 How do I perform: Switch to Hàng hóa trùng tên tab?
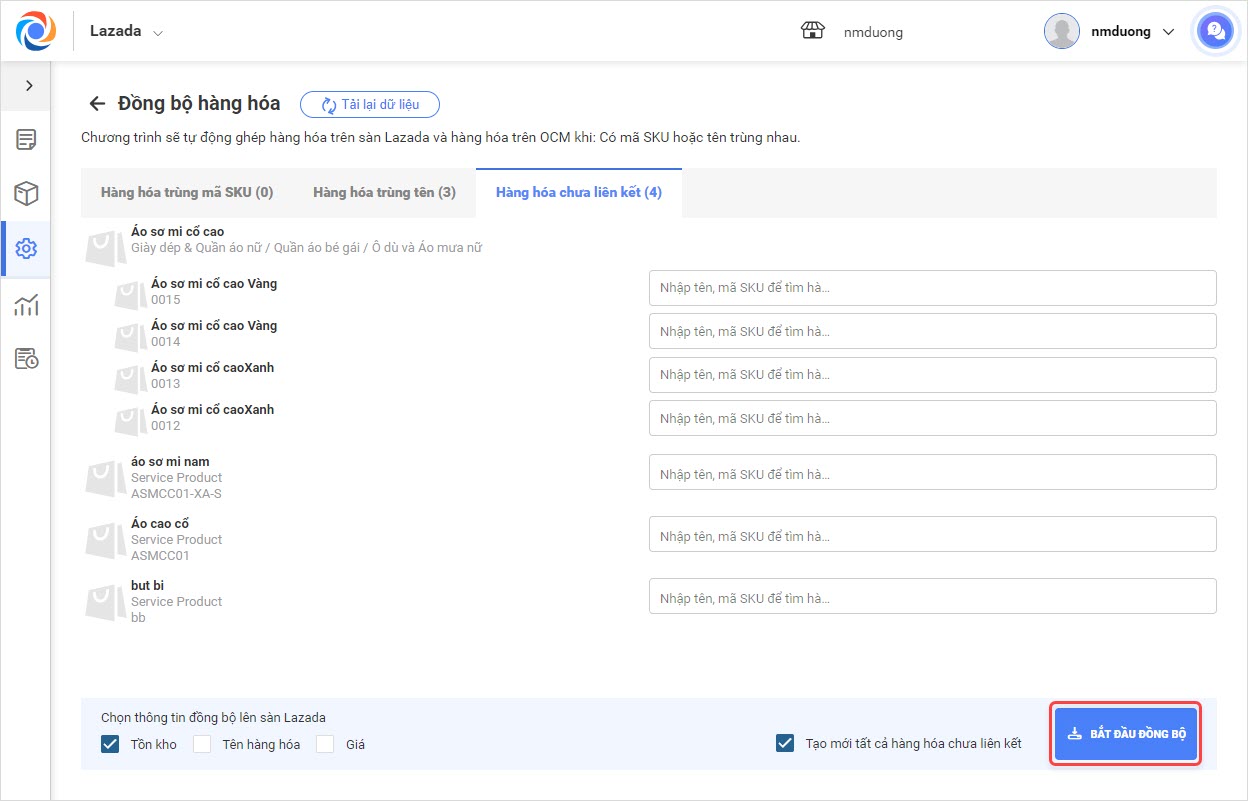(384, 192)
